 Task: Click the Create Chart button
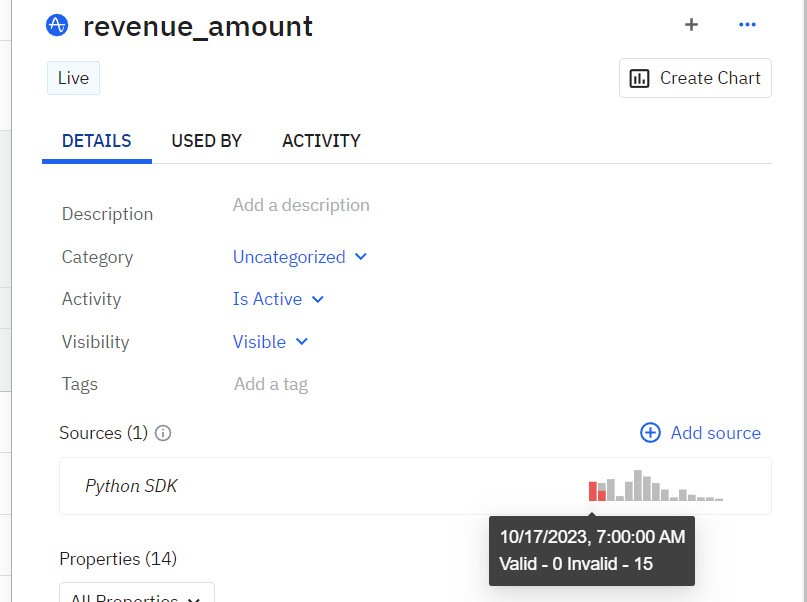[x=695, y=78]
